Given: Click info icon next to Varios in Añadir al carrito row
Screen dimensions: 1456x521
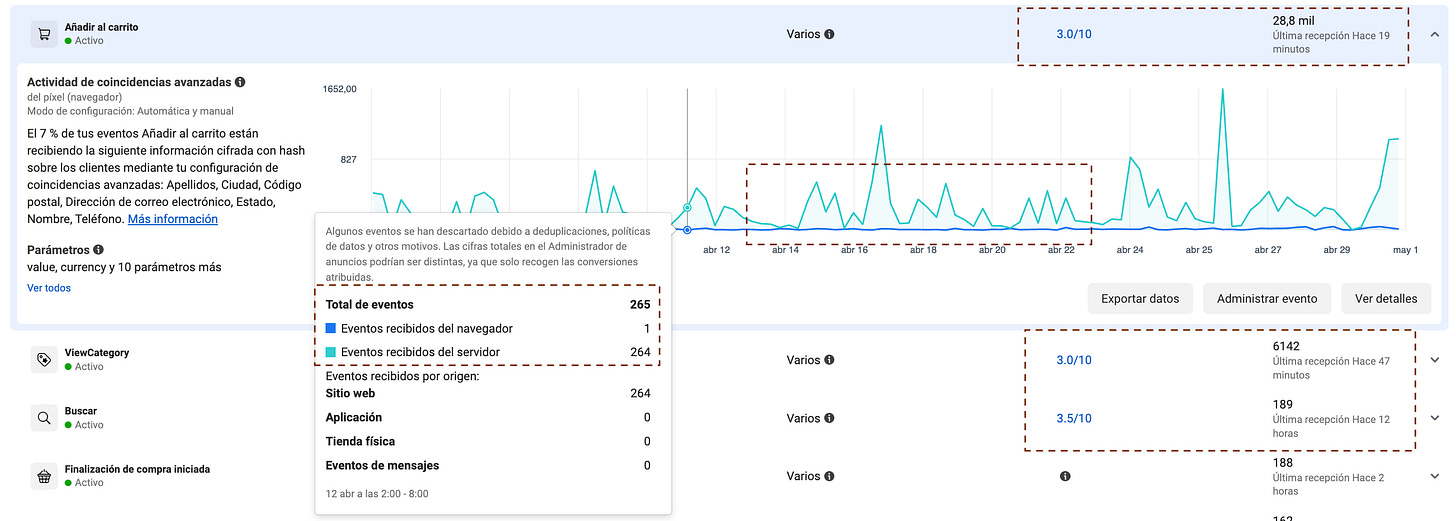Looking at the screenshot, I should tap(829, 34).
